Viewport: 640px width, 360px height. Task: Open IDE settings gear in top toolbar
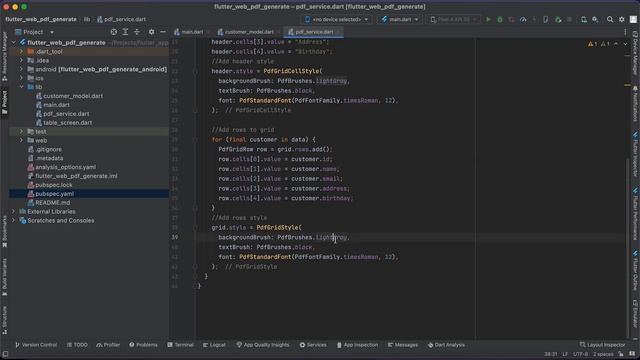622,19
